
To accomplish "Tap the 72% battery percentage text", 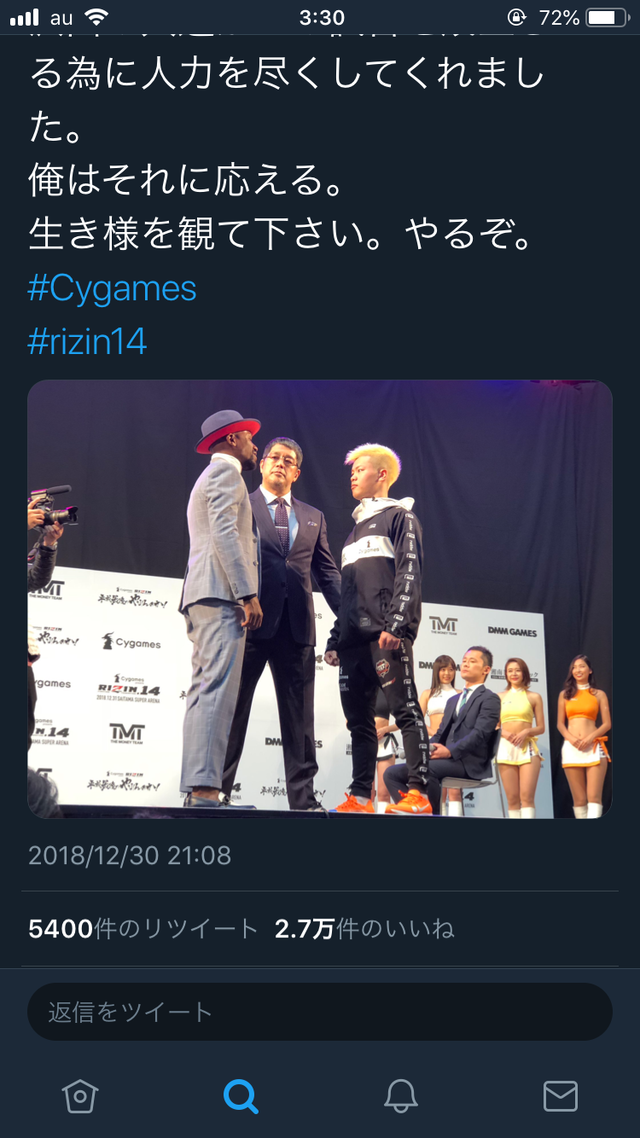I will point(559,17).
